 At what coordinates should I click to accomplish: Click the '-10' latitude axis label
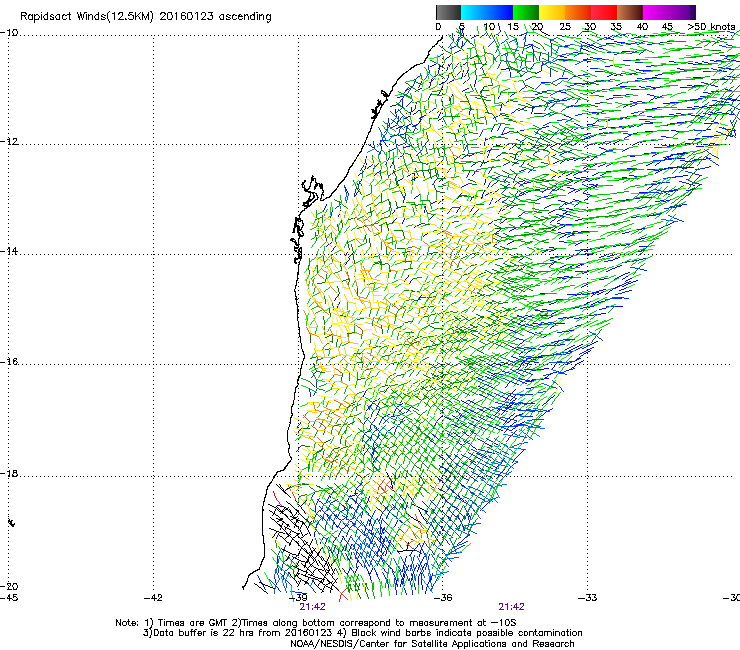tap(9, 33)
